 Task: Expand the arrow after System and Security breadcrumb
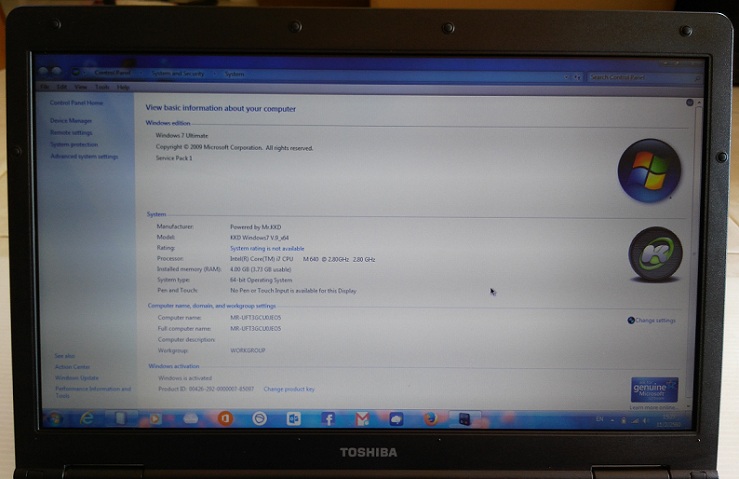pyautogui.click(x=214, y=74)
